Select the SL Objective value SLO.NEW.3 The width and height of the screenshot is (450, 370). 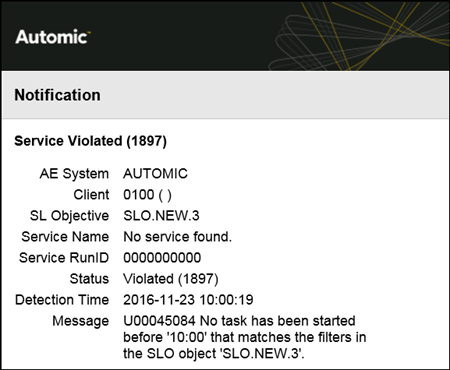pyautogui.click(x=161, y=216)
